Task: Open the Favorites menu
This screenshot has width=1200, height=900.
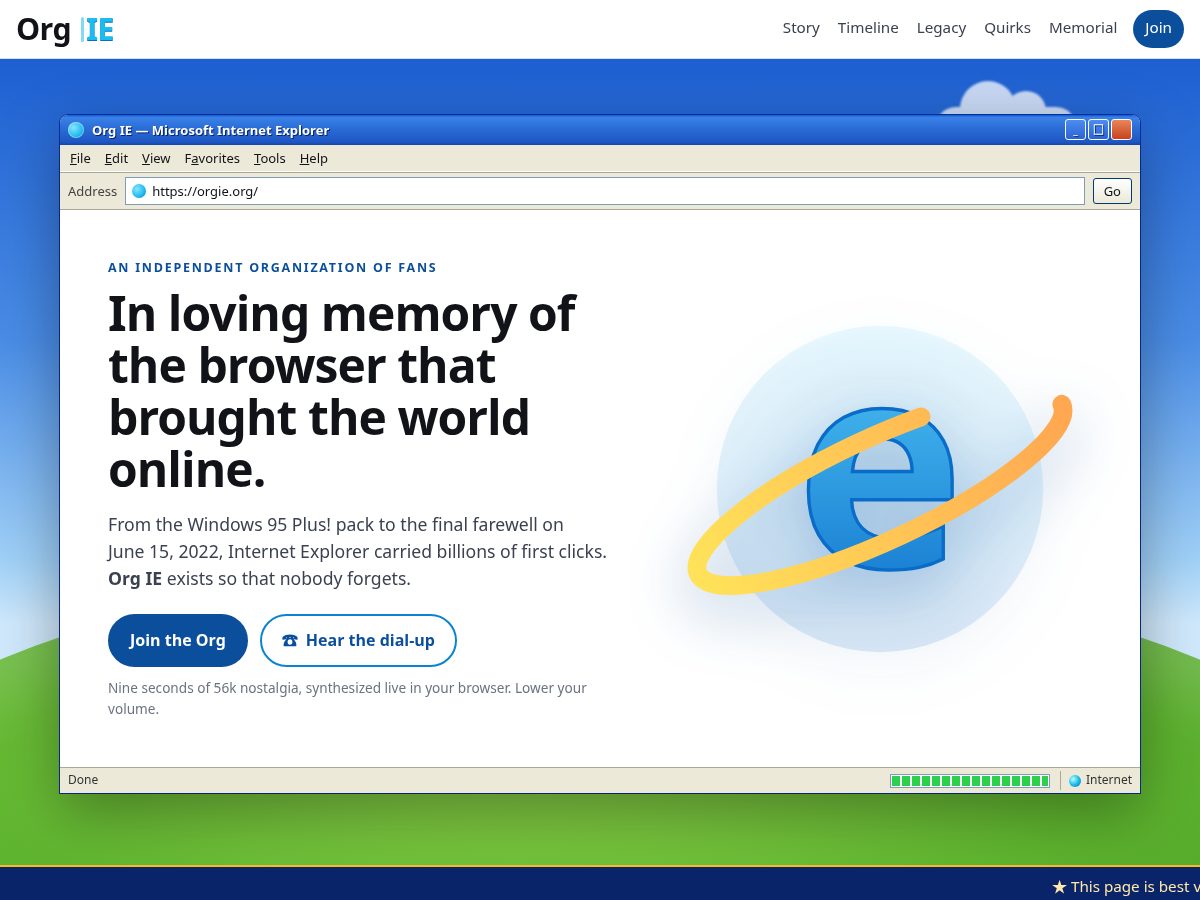Action: (x=212, y=158)
